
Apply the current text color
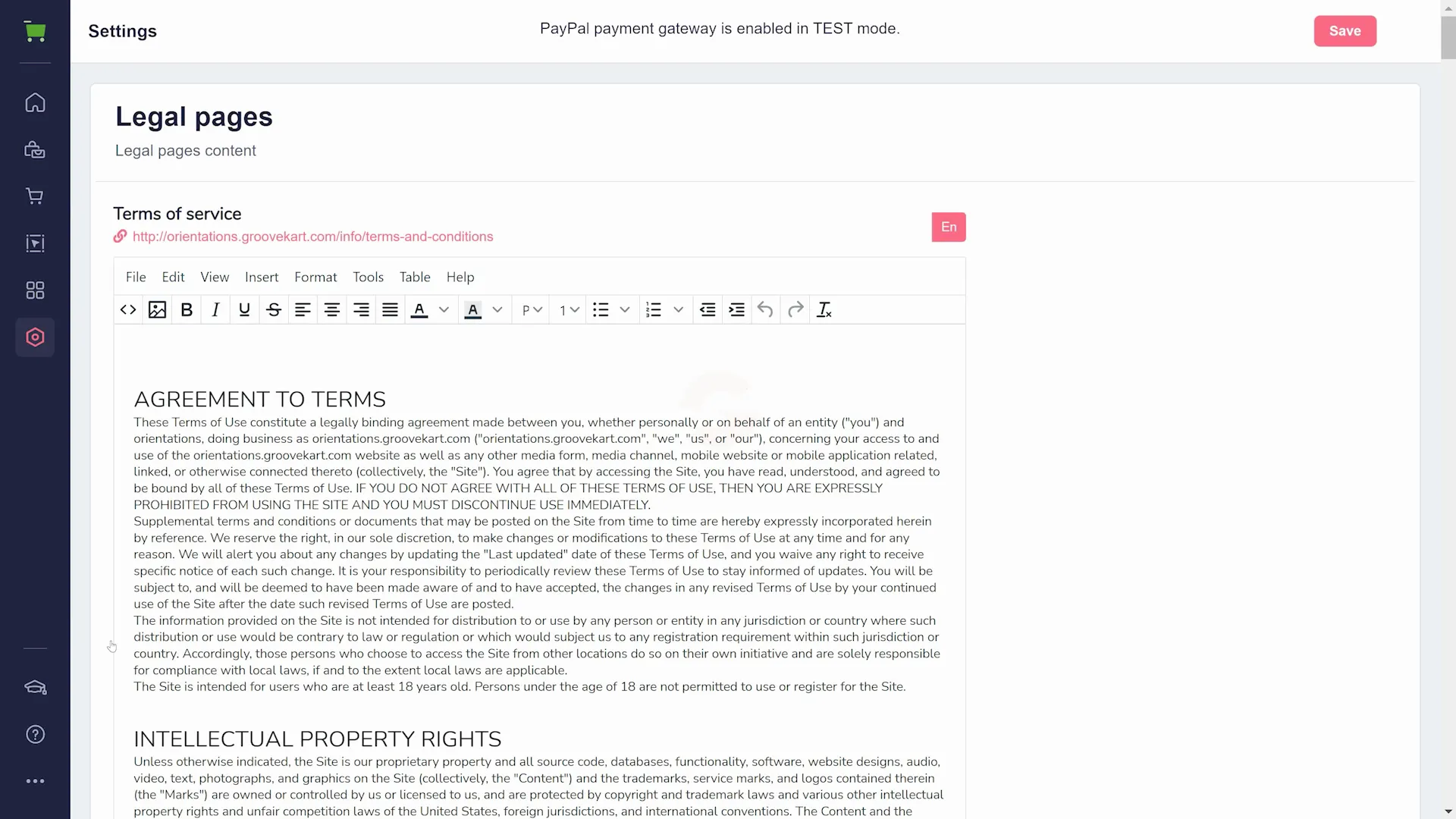coord(419,309)
